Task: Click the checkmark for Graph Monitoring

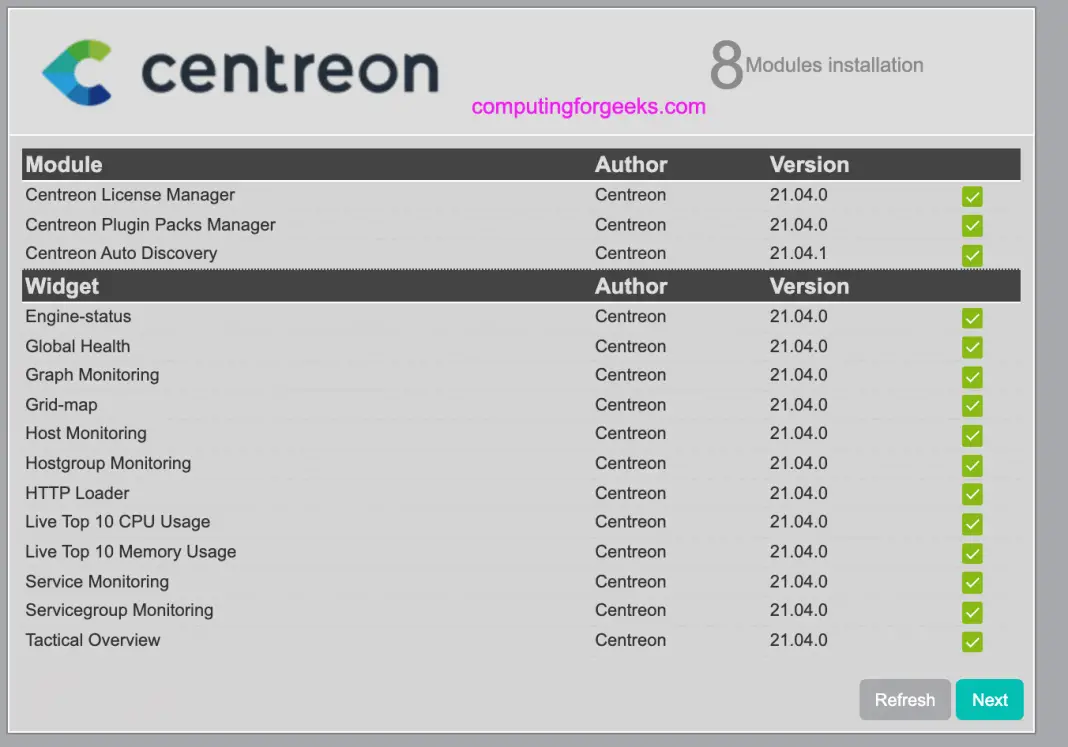Action: click(x=972, y=377)
